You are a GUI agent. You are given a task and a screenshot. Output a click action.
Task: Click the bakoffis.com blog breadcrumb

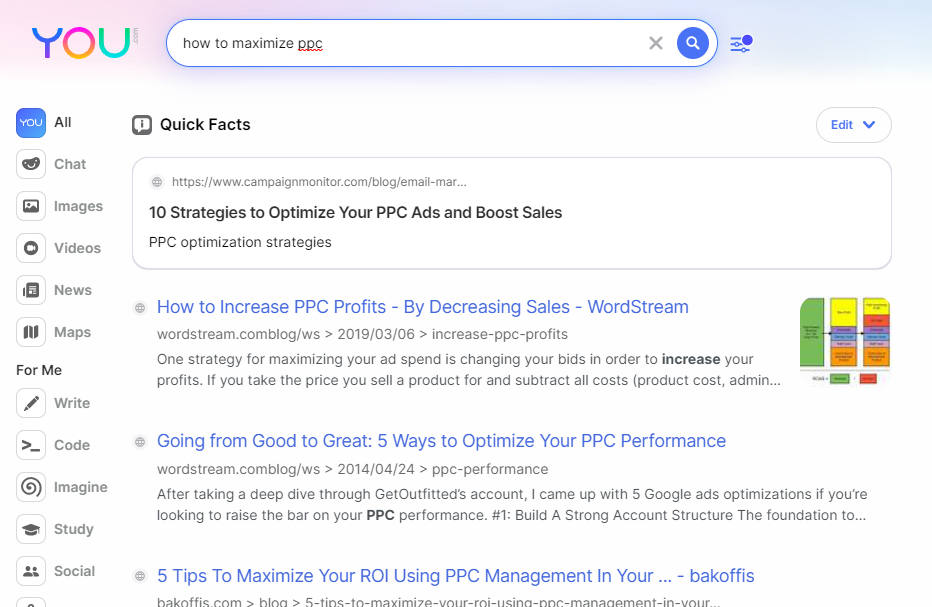pos(439,601)
